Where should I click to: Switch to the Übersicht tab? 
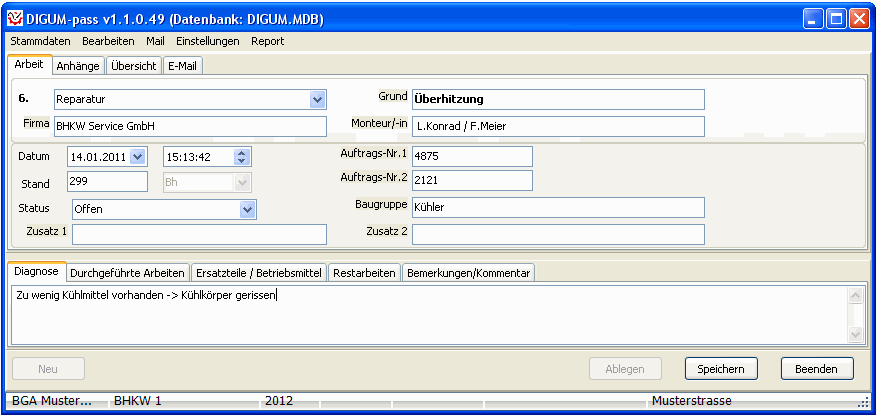tap(133, 65)
